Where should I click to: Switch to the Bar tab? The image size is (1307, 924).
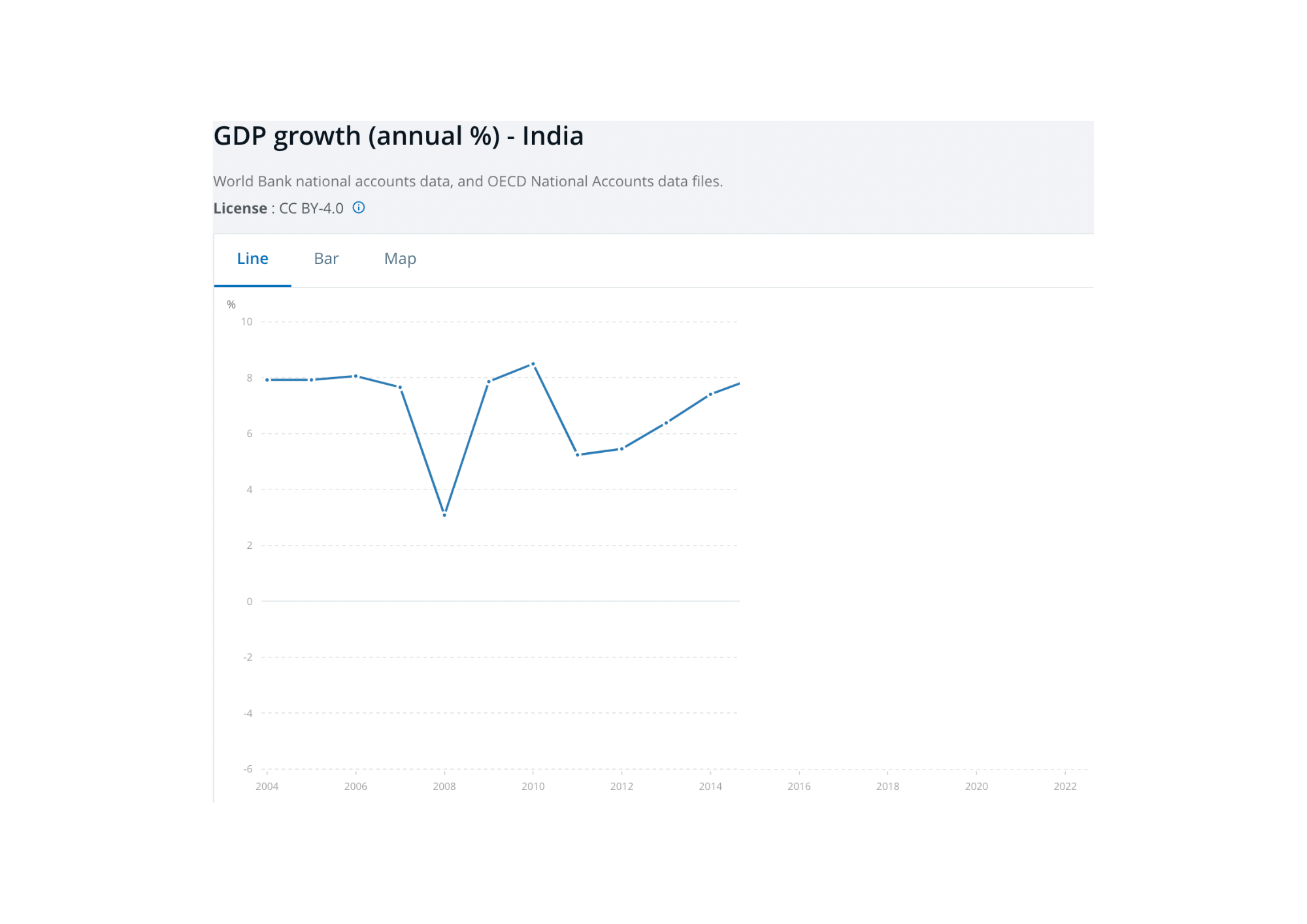(326, 259)
